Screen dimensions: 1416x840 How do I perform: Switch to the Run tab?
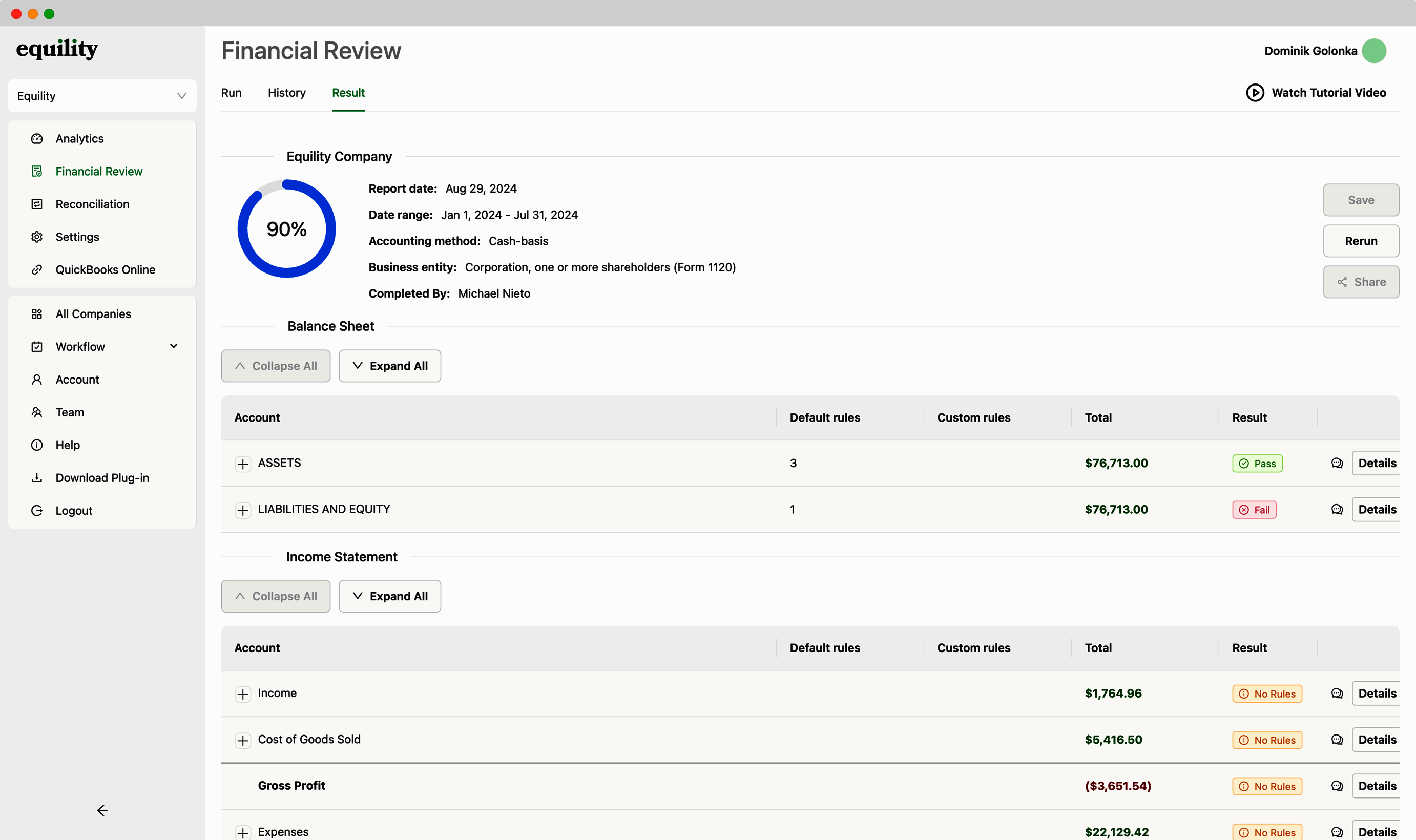231,93
